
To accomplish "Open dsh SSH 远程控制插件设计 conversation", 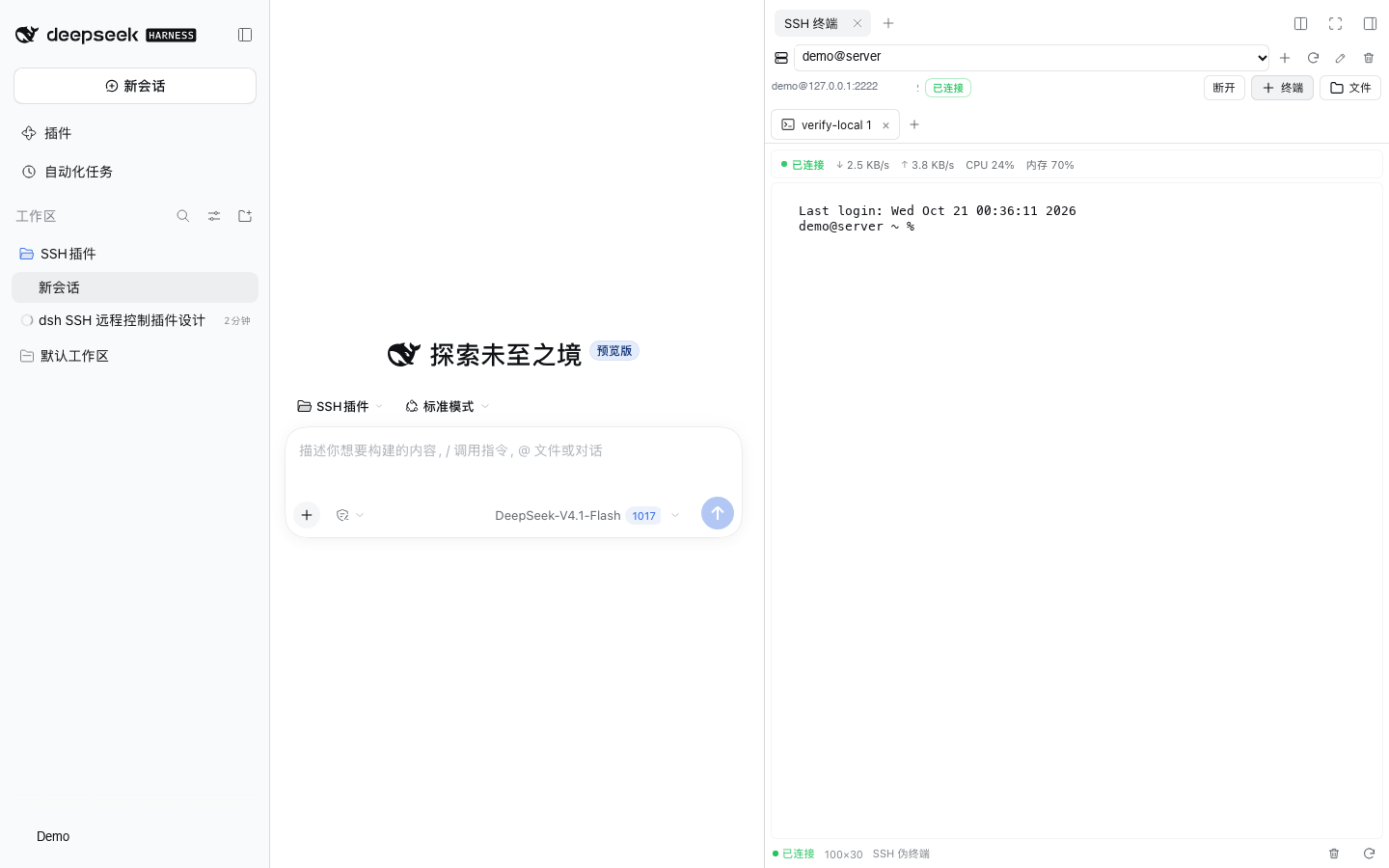I will (x=135, y=320).
